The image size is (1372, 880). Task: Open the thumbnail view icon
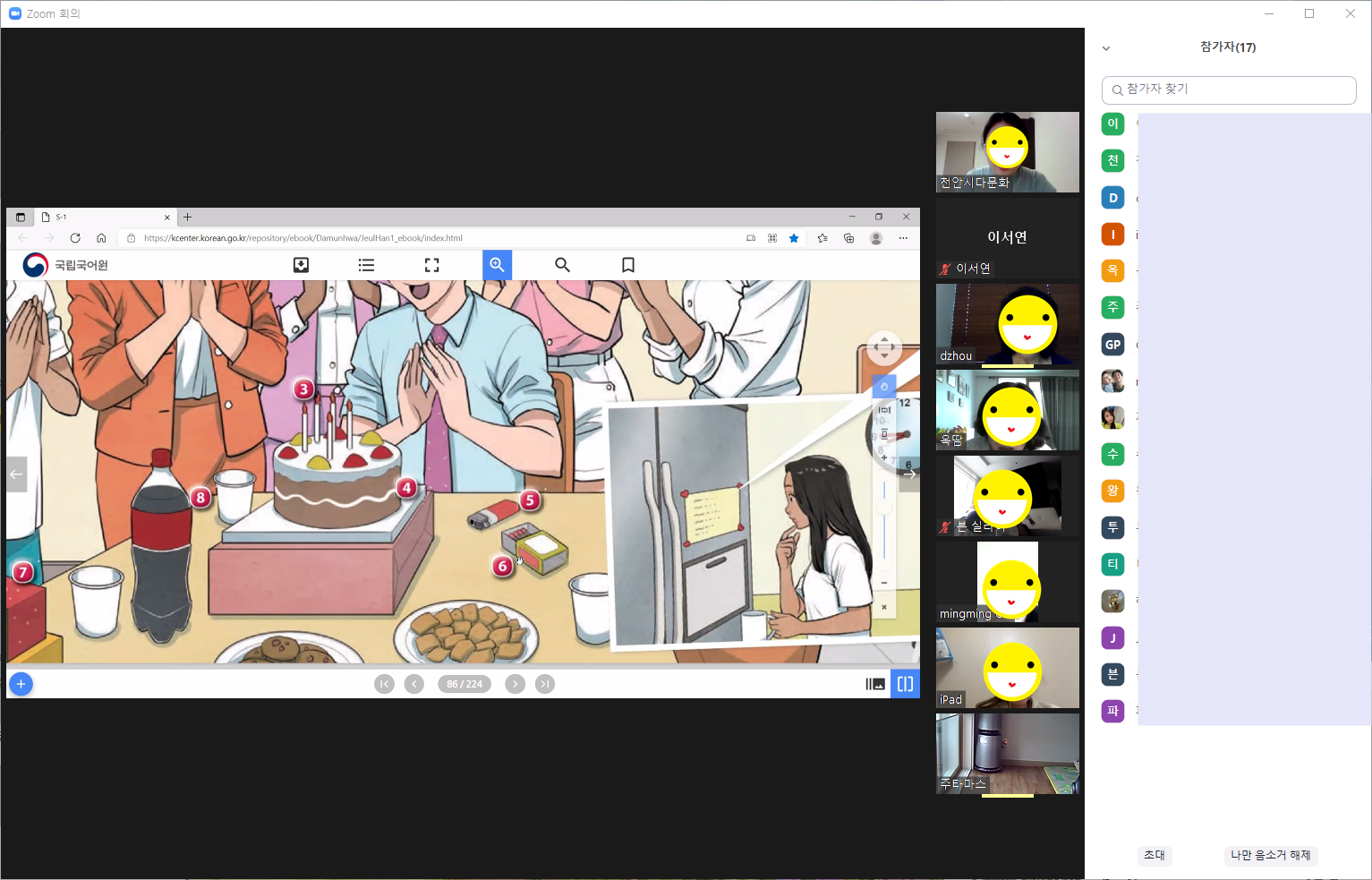[875, 684]
